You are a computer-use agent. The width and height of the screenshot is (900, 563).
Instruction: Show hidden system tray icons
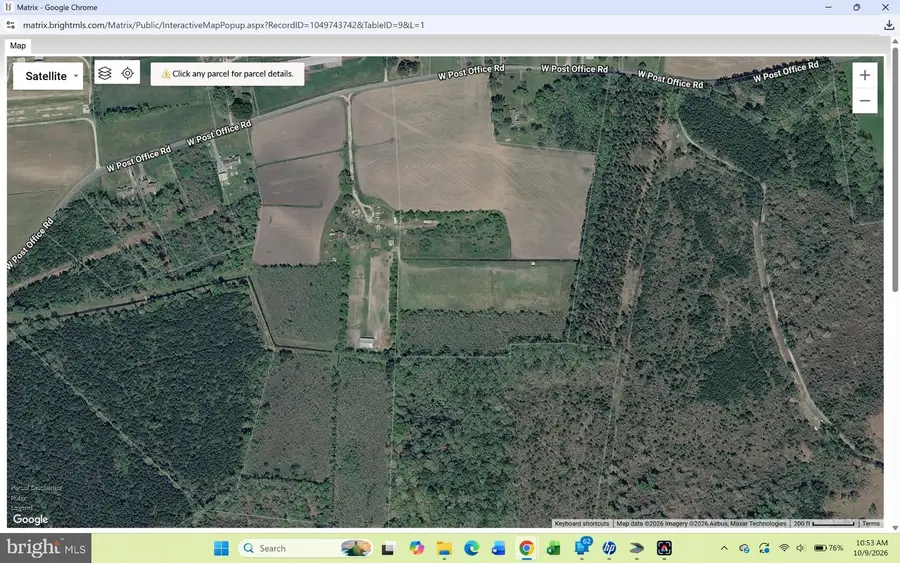click(x=724, y=548)
